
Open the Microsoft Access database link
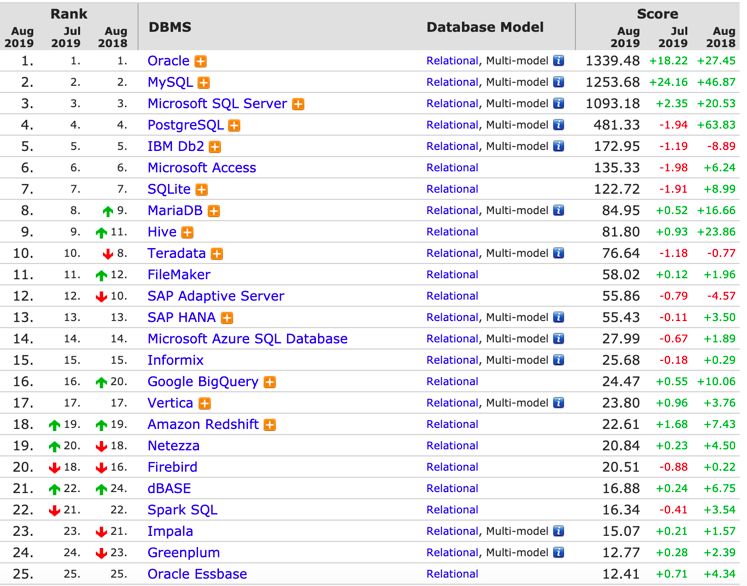pos(201,168)
